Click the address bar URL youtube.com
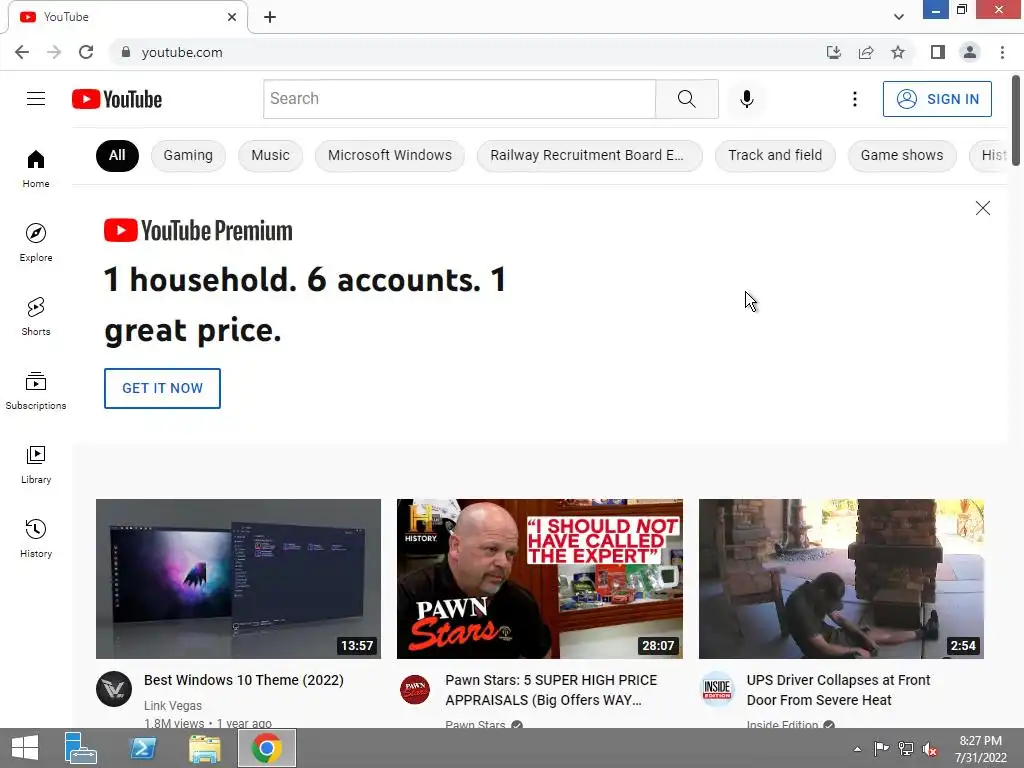The height and width of the screenshot is (768, 1024). [x=182, y=52]
